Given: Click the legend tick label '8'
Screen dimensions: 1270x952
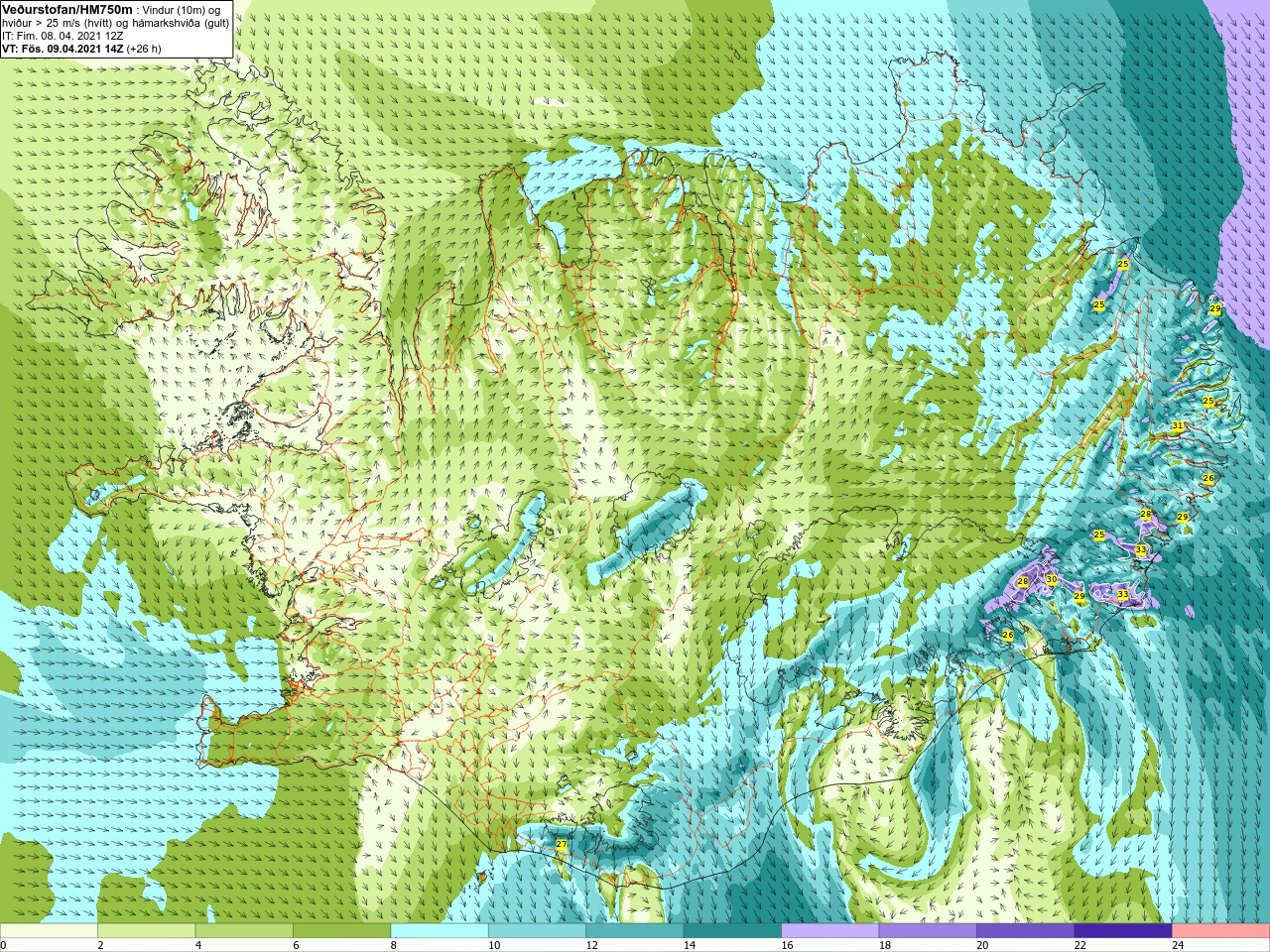Looking at the screenshot, I should (393, 945).
